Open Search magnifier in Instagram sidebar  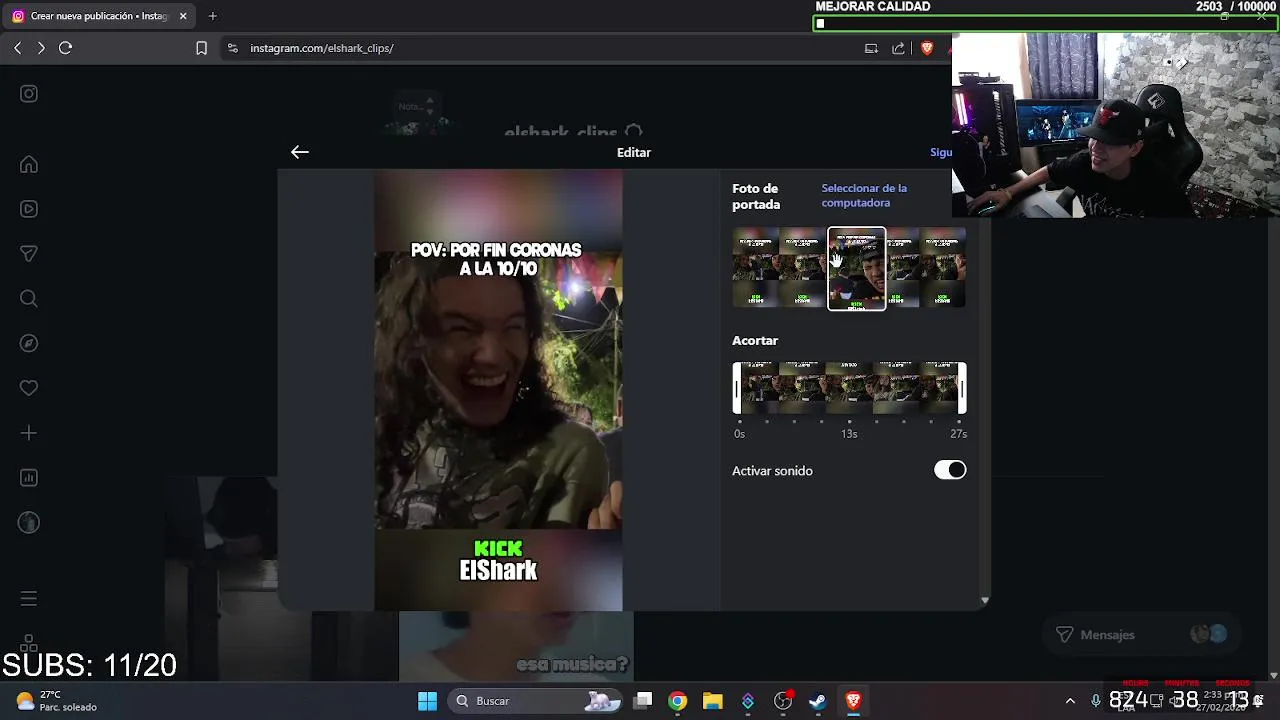29,299
